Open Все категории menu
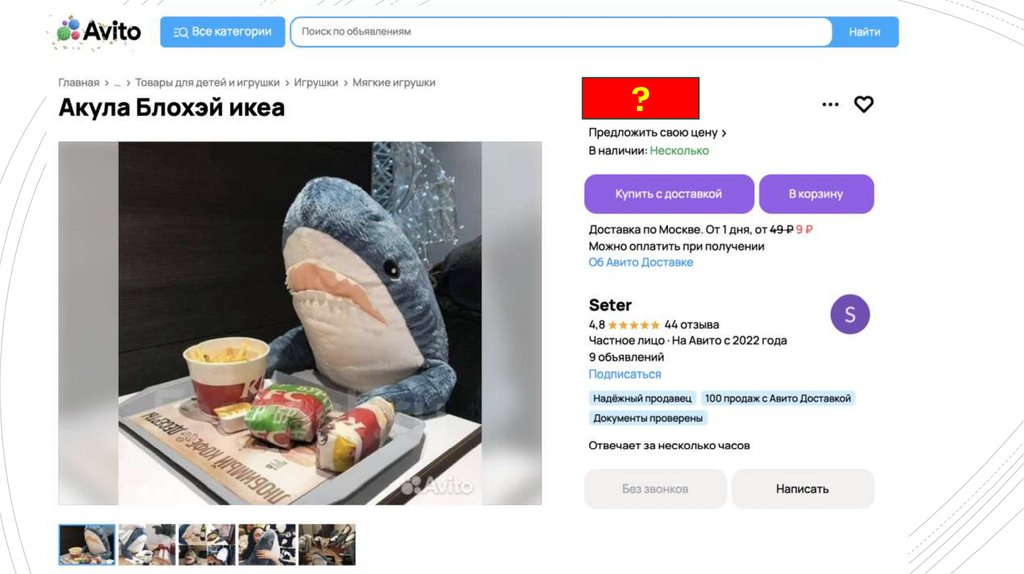 (223, 32)
